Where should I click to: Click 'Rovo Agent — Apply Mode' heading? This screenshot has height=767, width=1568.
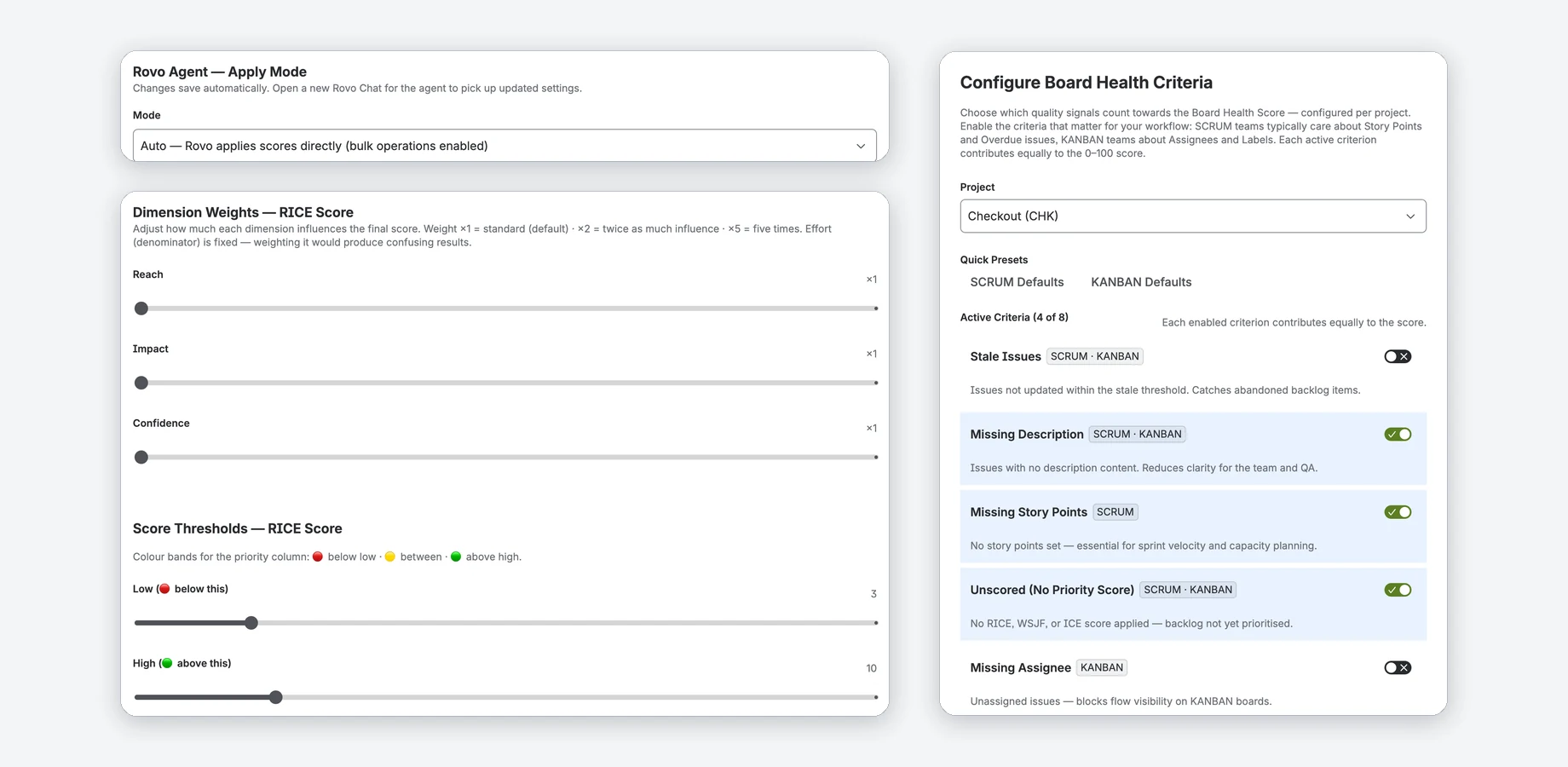[x=220, y=72]
